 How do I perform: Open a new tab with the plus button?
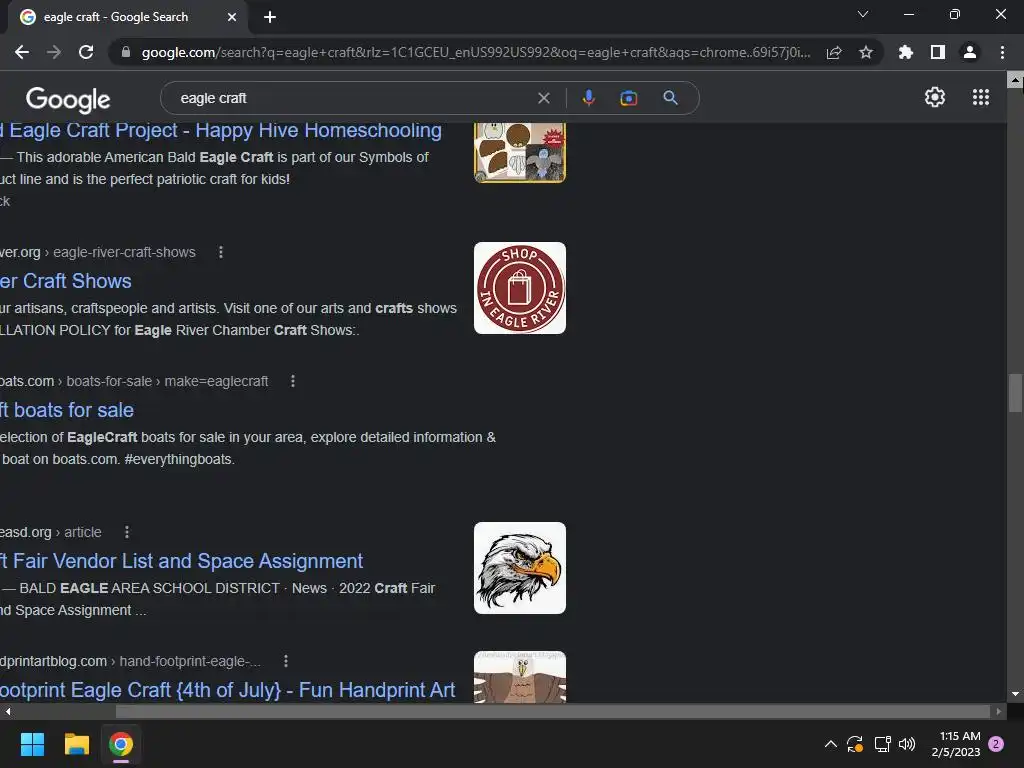tap(270, 17)
